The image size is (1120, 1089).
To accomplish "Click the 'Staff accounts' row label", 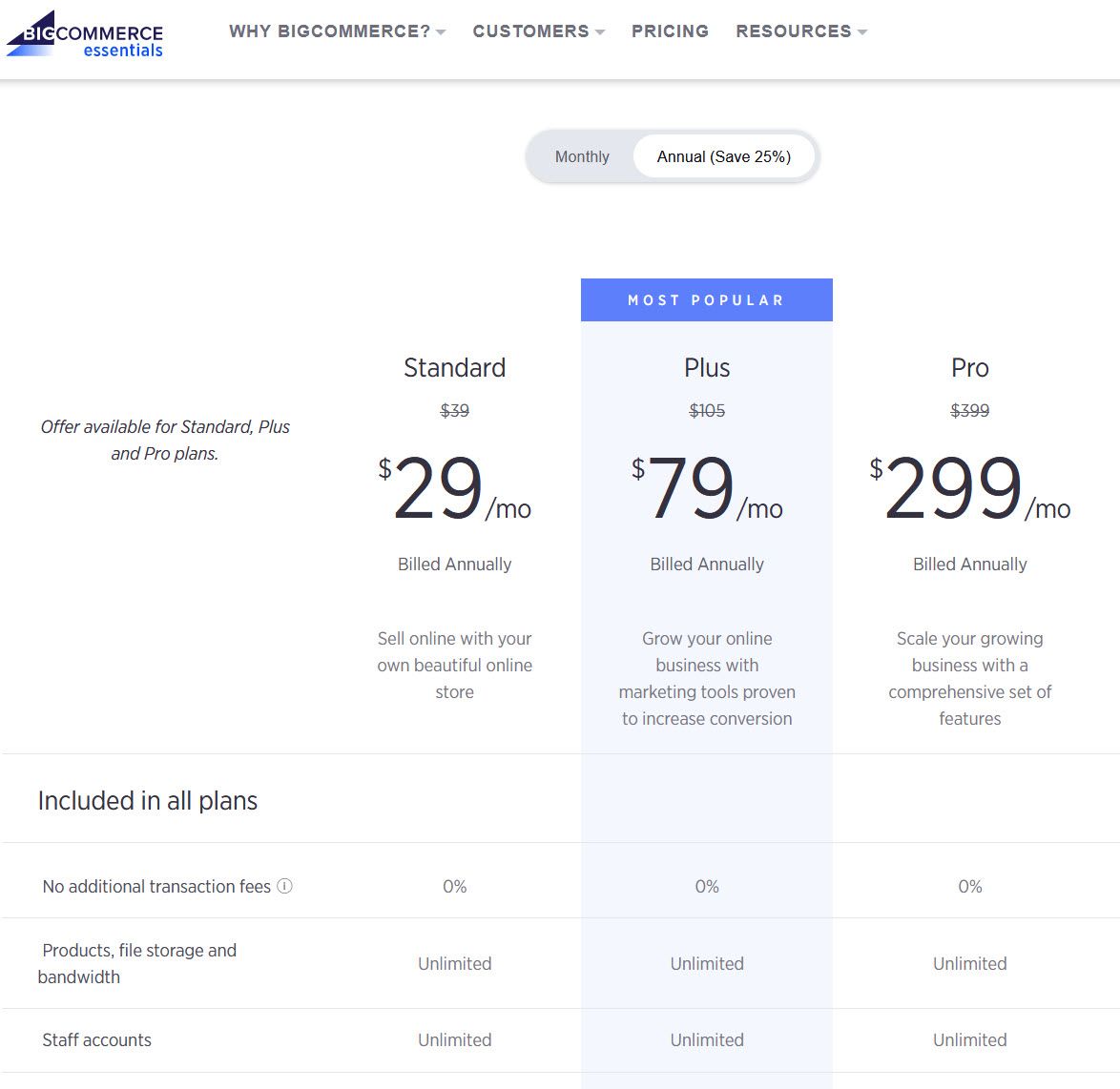I will click(x=96, y=1039).
